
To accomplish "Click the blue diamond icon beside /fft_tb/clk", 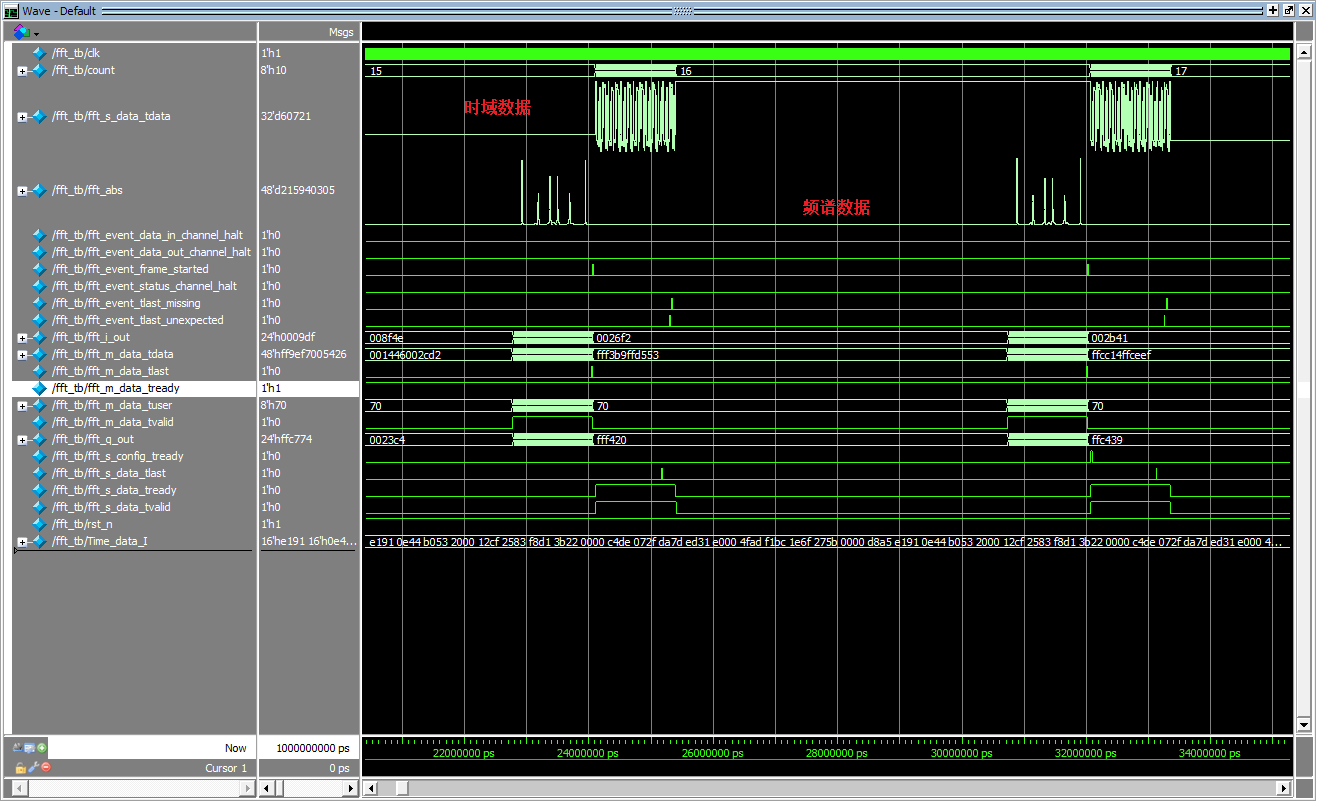I will pos(38,52).
